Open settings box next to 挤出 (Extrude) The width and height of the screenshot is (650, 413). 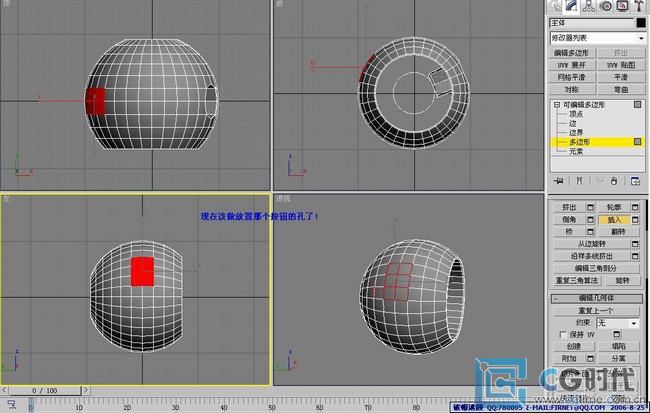tap(590, 207)
